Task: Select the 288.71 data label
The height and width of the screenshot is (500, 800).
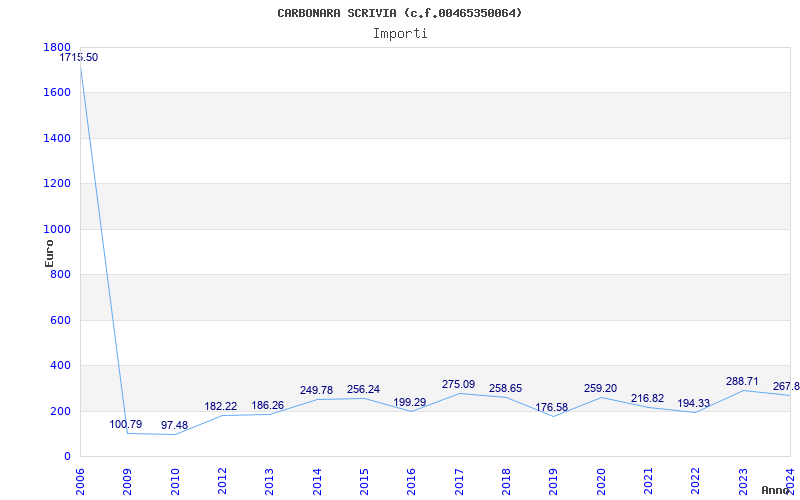Action: (742, 382)
